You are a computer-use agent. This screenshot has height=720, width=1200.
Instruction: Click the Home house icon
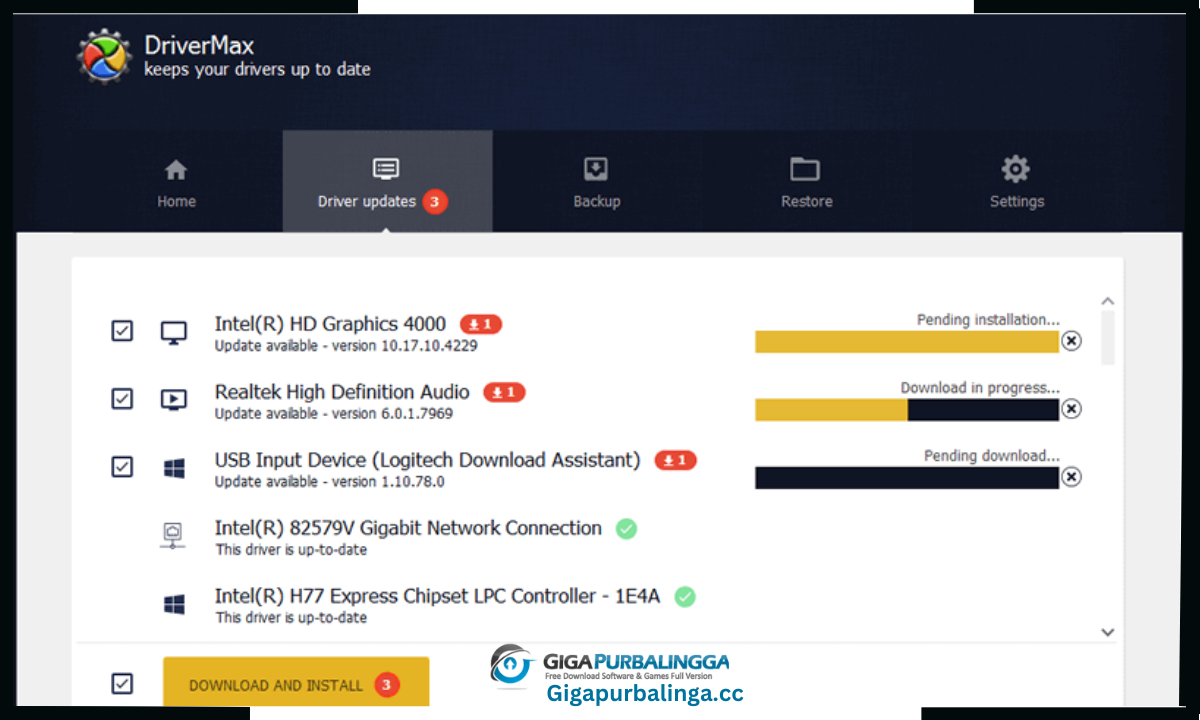176,169
